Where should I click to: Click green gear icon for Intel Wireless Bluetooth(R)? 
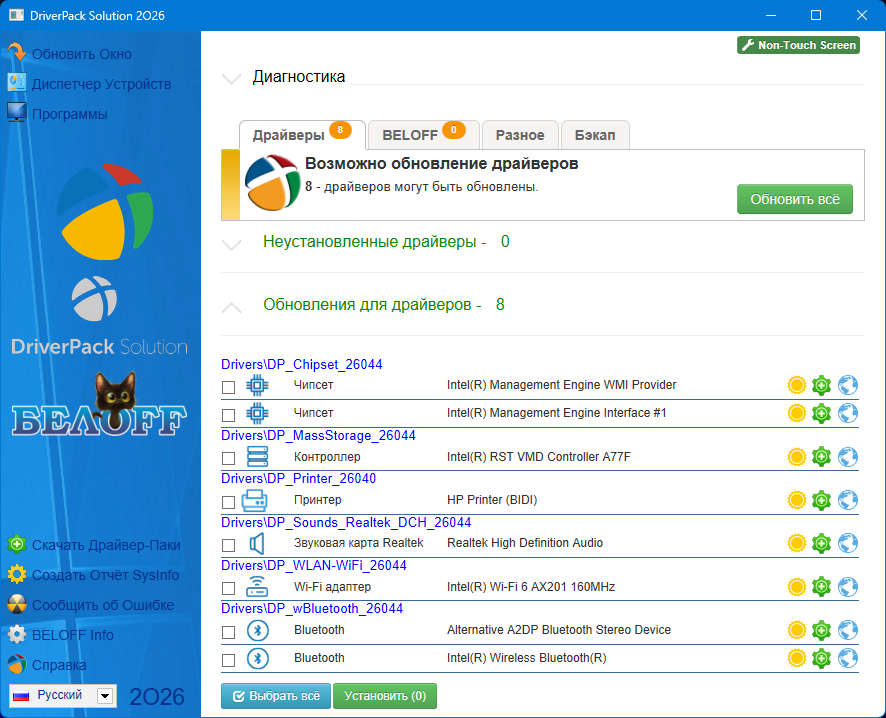coord(821,658)
